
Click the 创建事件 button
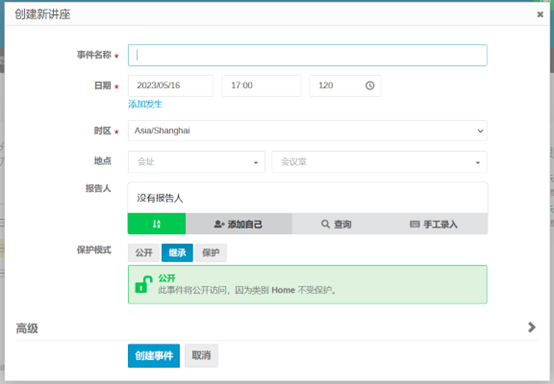point(154,356)
